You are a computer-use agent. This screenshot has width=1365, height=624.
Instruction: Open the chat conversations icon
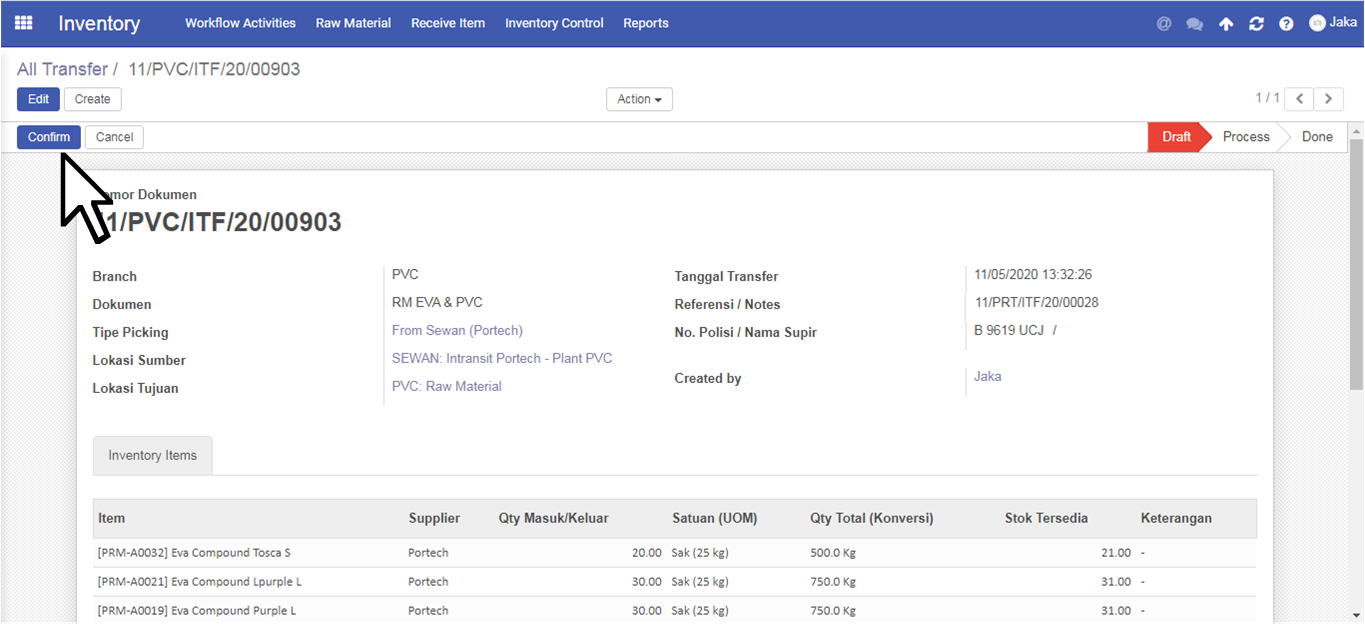1195,23
